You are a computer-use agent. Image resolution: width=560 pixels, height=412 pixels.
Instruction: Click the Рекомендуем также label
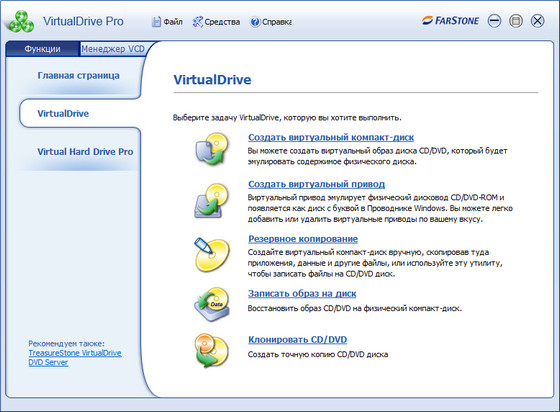(66, 343)
